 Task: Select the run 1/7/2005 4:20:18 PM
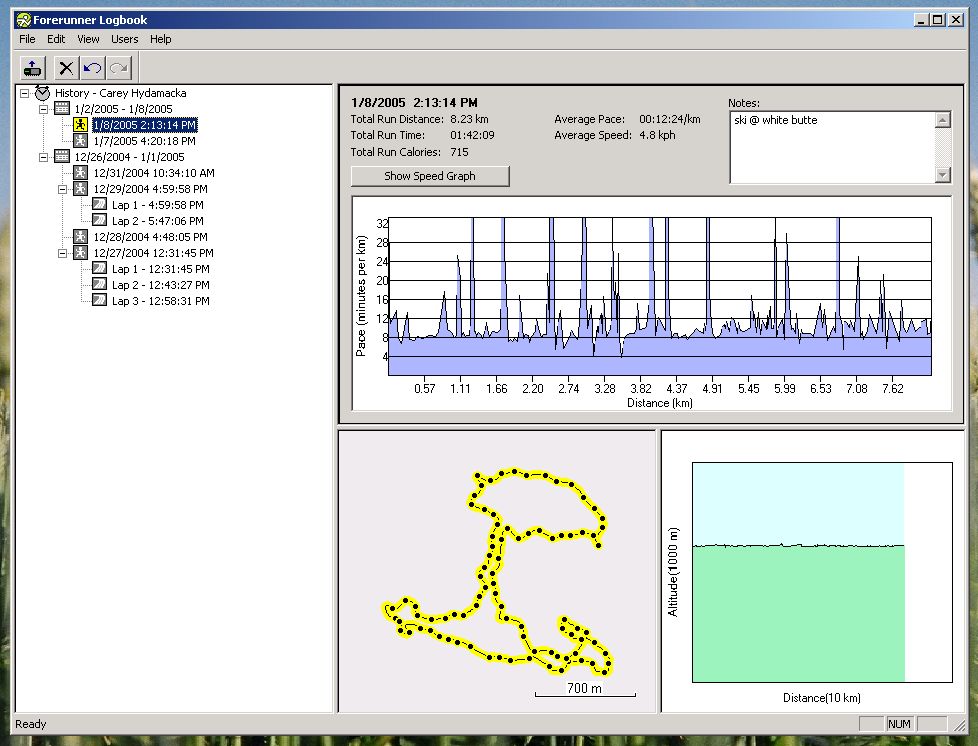[144, 141]
